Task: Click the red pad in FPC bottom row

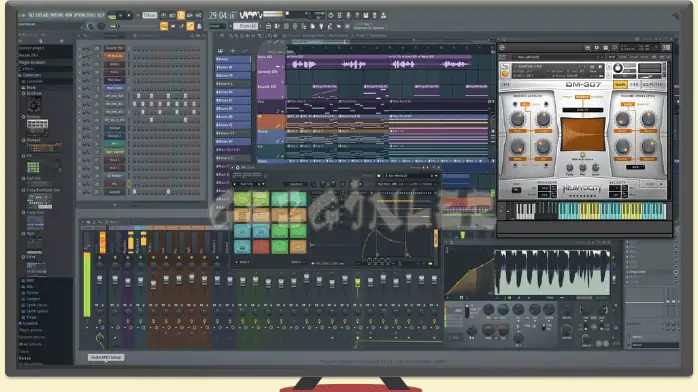Action: click(x=261, y=246)
